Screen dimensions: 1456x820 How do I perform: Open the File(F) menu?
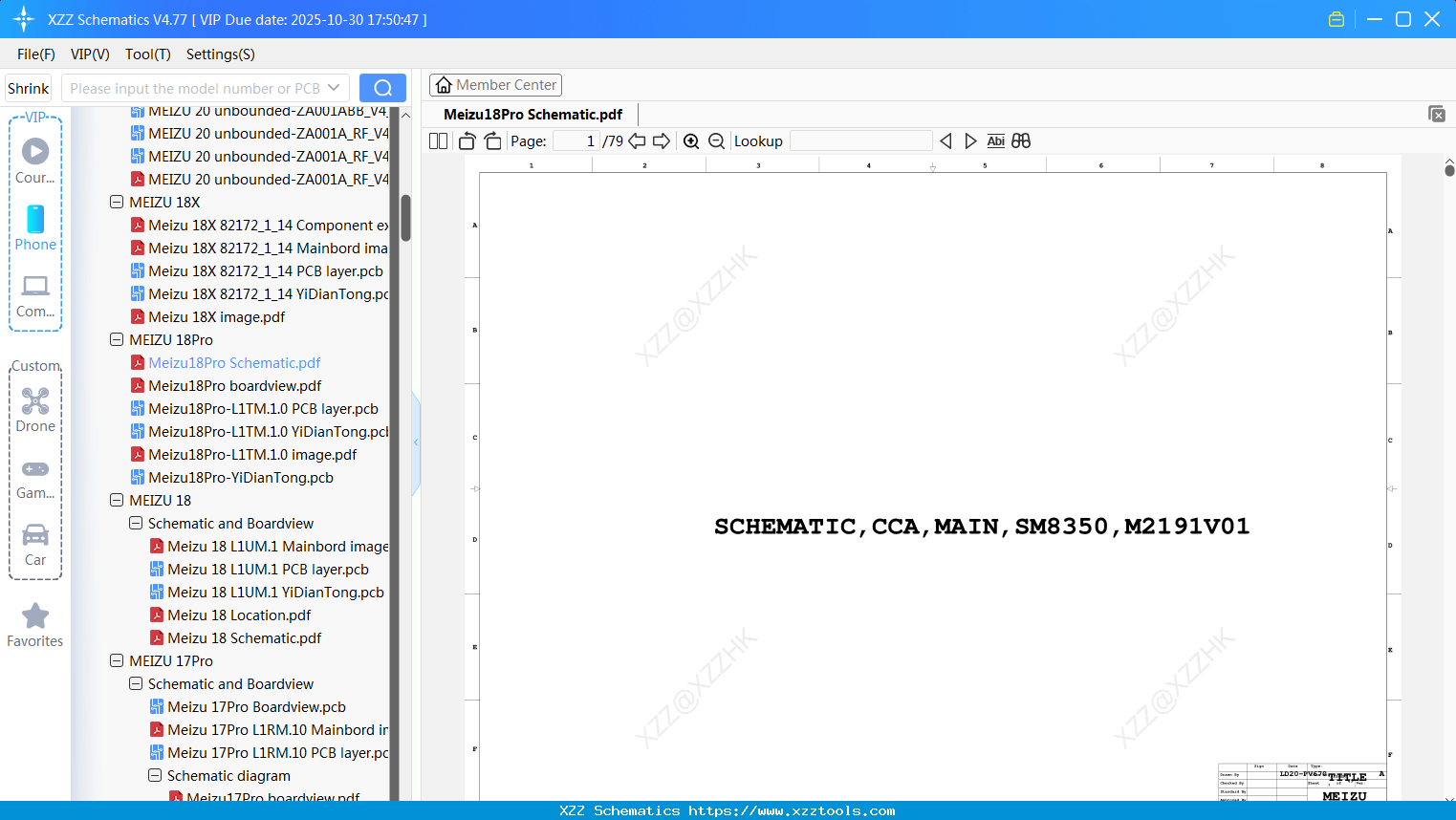(36, 54)
